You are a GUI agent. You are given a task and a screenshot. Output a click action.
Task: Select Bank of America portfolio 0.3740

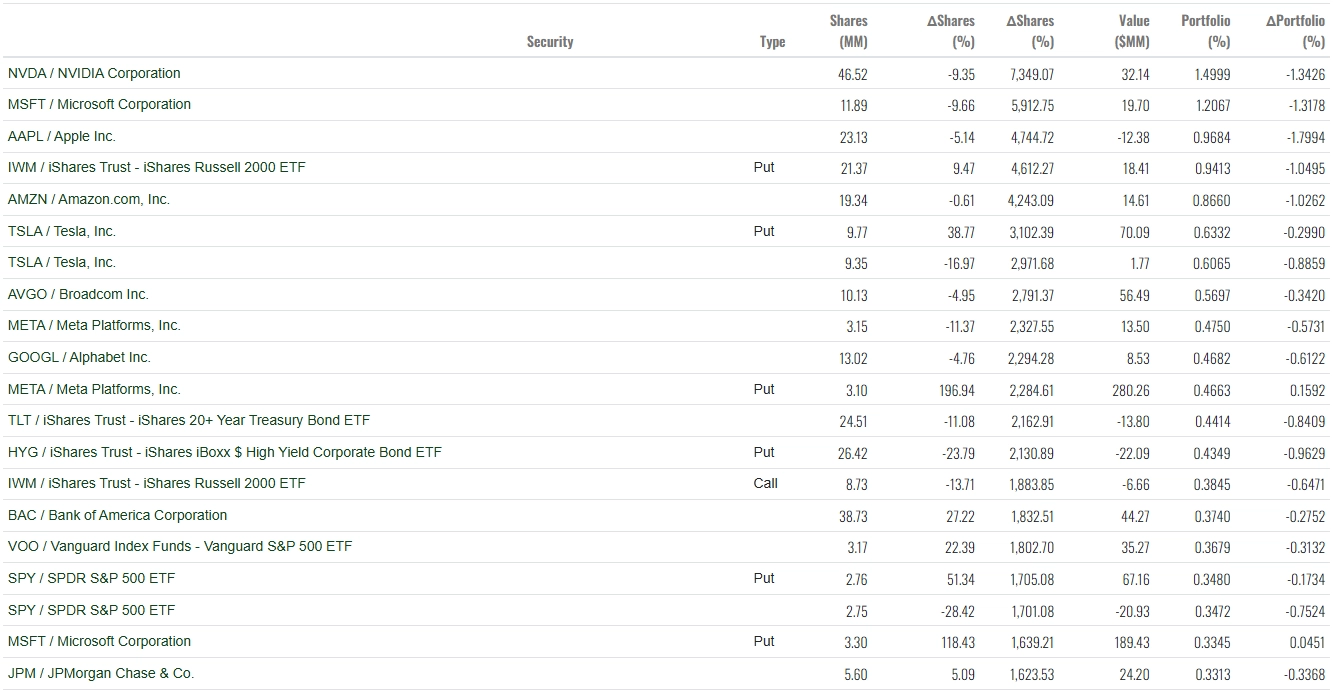pos(1212,516)
